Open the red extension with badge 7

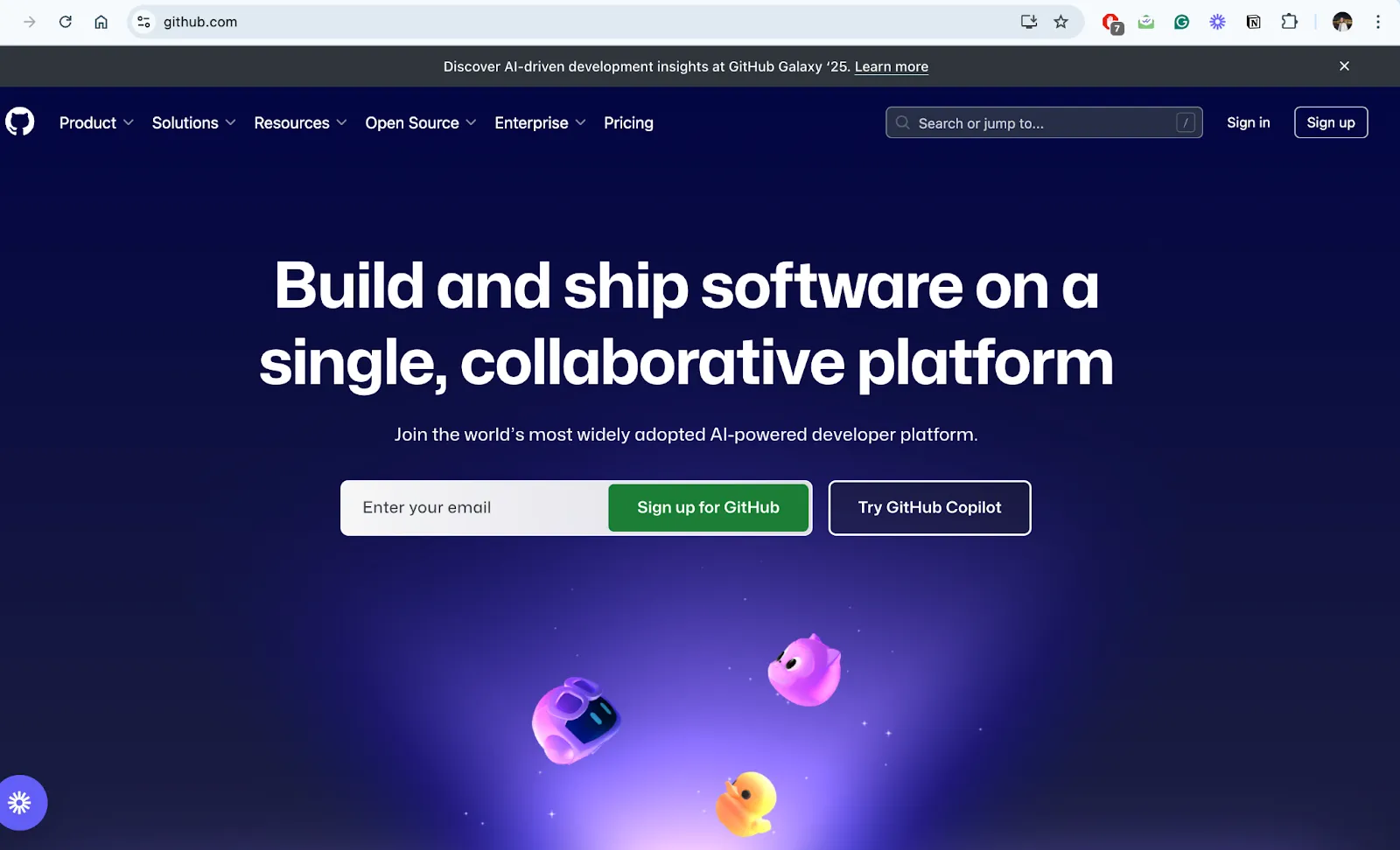point(1111,23)
